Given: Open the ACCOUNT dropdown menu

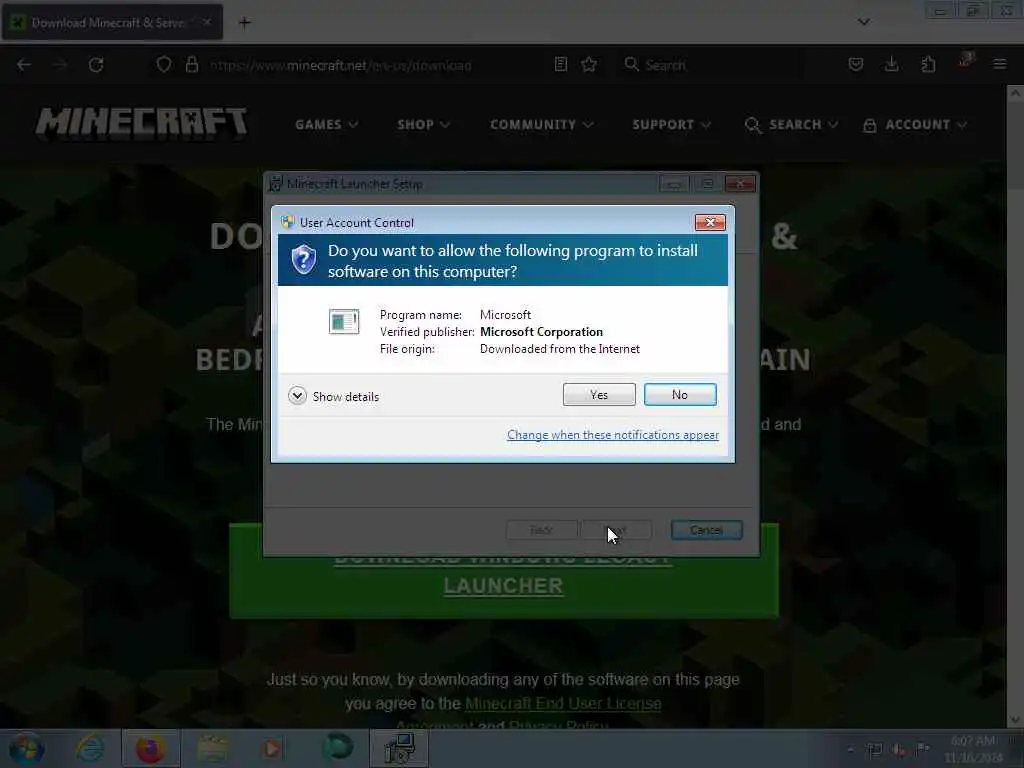Looking at the screenshot, I should tap(914, 125).
